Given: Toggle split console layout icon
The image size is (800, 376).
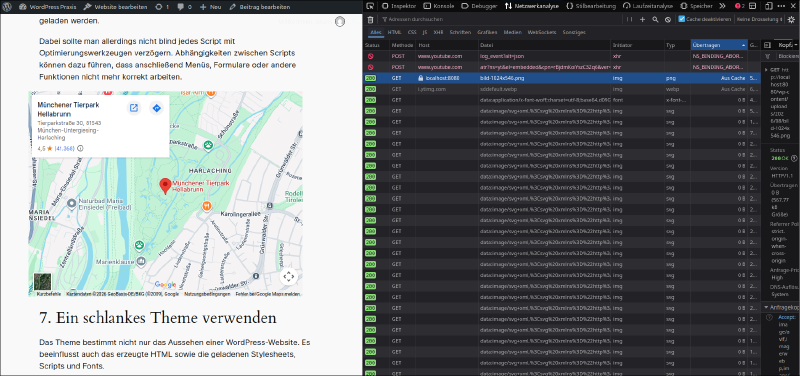Looking at the screenshot, I should tap(753, 7).
